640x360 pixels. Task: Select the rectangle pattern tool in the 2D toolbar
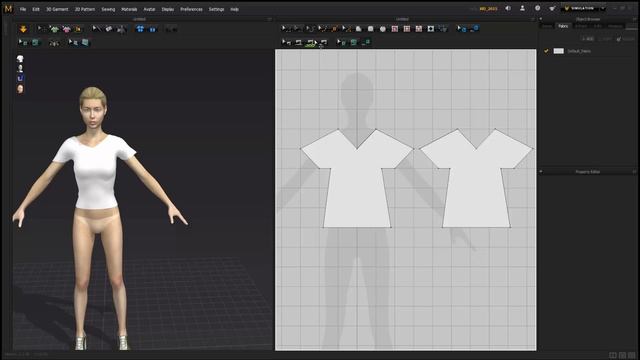[x=371, y=29]
